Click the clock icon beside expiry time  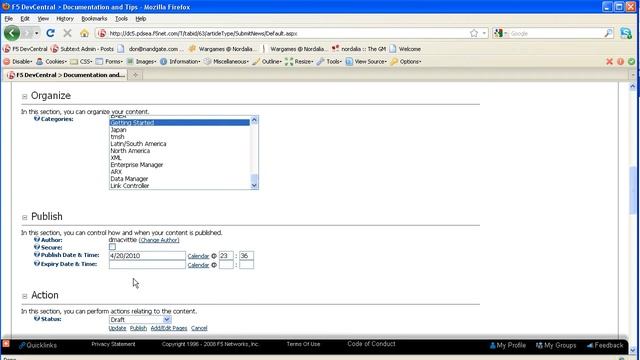click(214, 265)
